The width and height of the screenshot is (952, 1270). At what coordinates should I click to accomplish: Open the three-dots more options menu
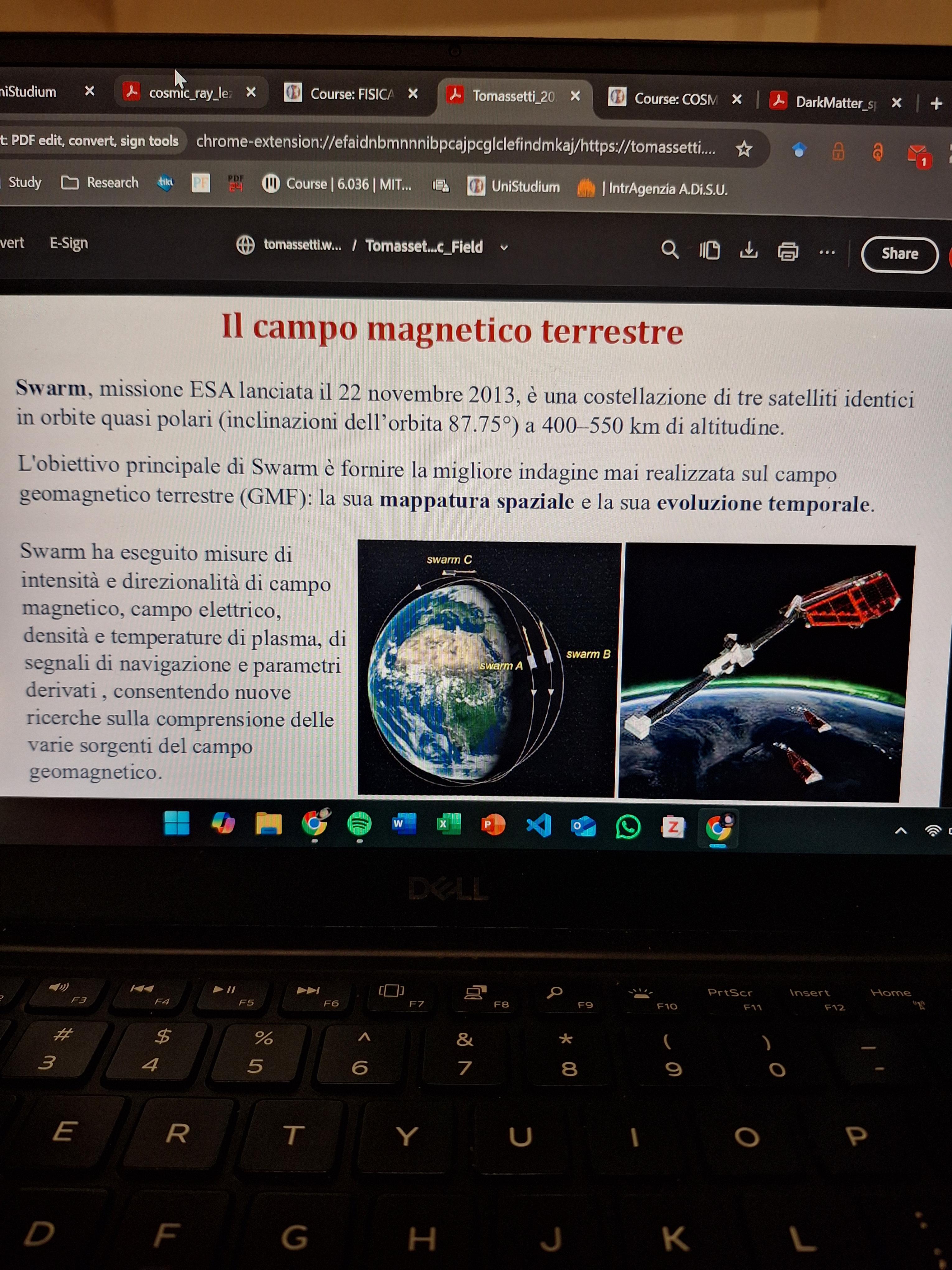[827, 252]
